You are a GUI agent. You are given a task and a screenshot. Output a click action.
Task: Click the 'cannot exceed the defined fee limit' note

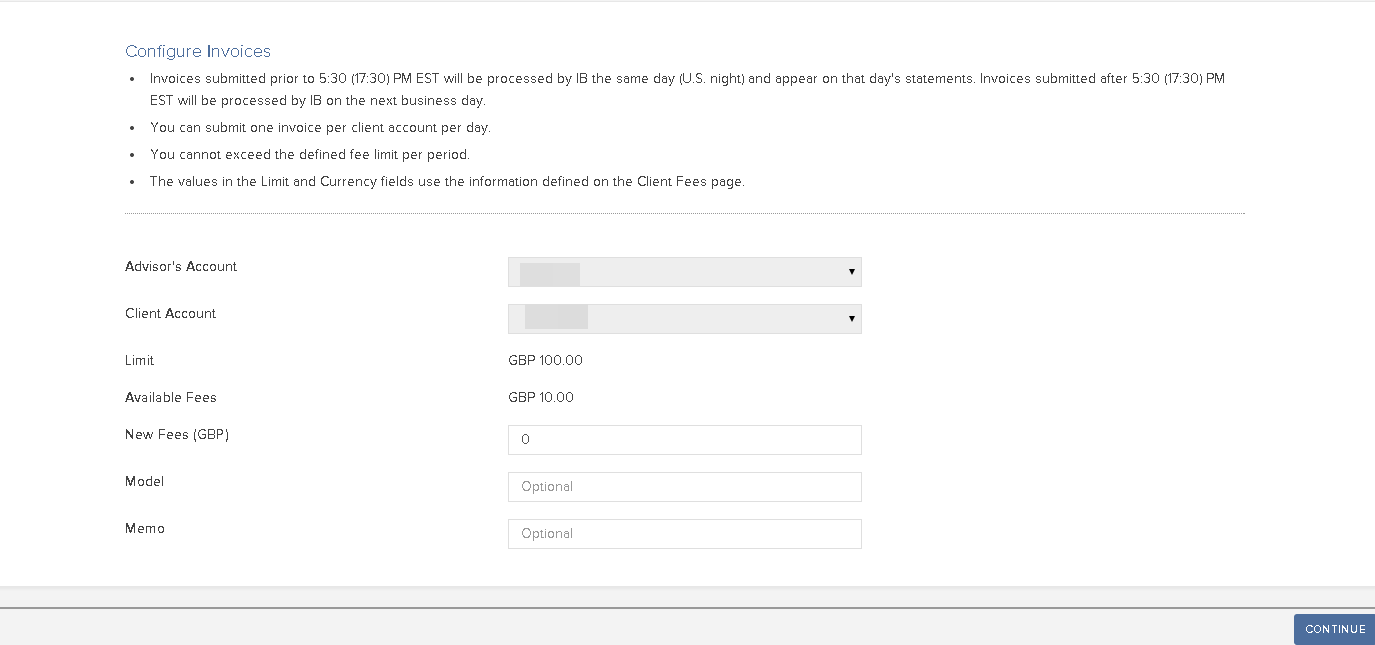click(x=310, y=155)
